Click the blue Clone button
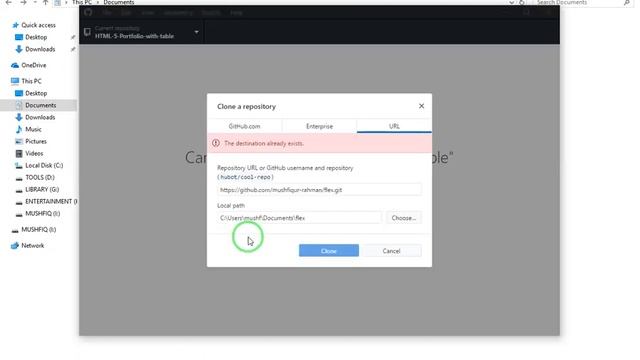 click(329, 251)
